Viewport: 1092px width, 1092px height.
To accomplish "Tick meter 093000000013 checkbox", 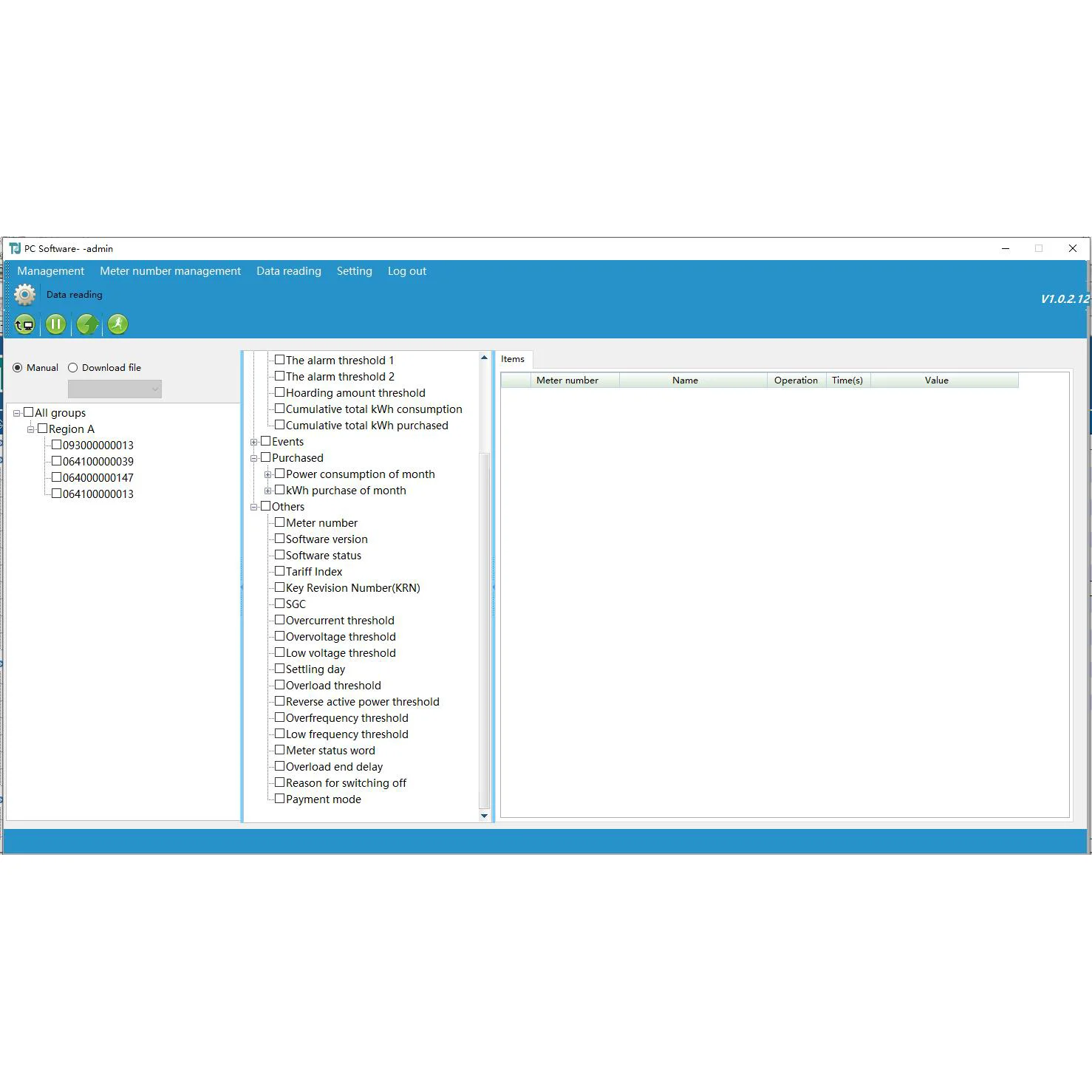I will click(x=56, y=445).
